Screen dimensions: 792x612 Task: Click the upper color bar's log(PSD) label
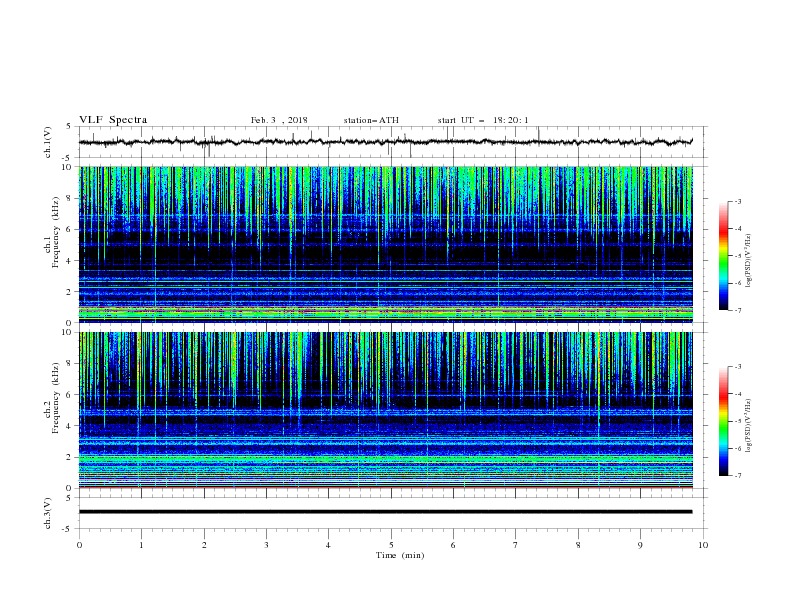coord(748,261)
